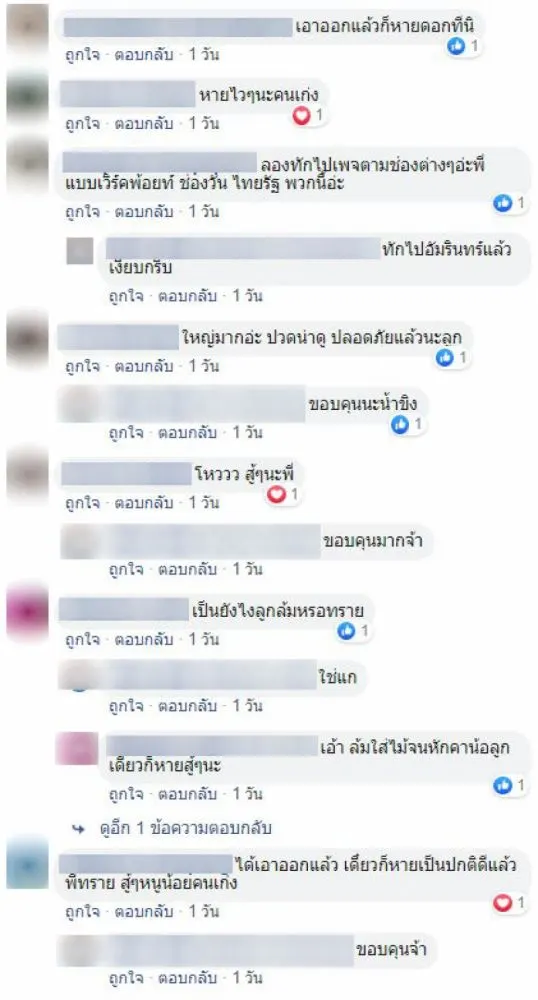Click heart reaction on 'ได้เอาออกแล้ว' comment
Screen dimensions: 538x1000
pos(503,903)
